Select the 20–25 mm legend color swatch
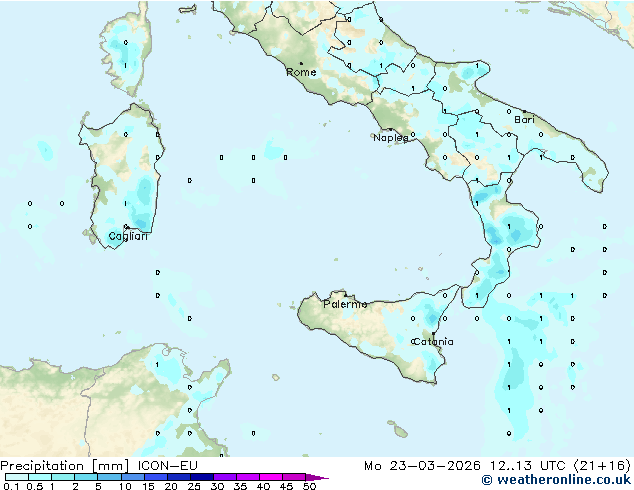The image size is (634, 490). (x=178, y=477)
